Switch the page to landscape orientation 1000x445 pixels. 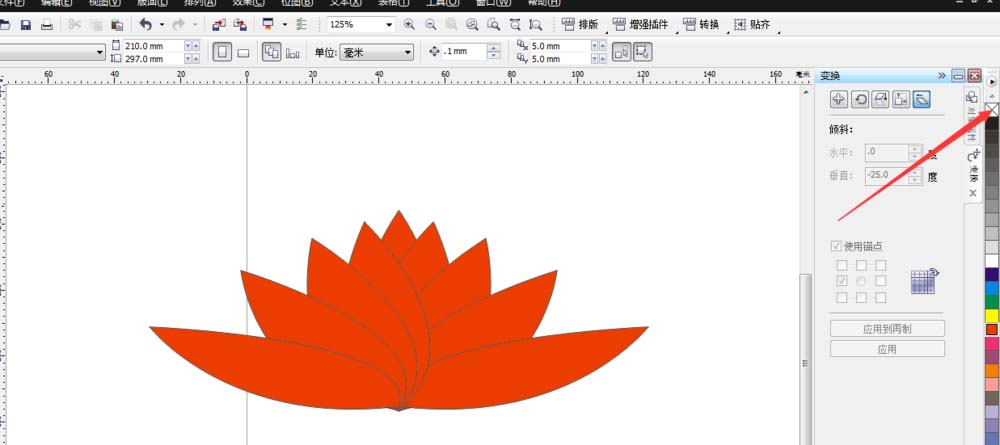tap(243, 52)
